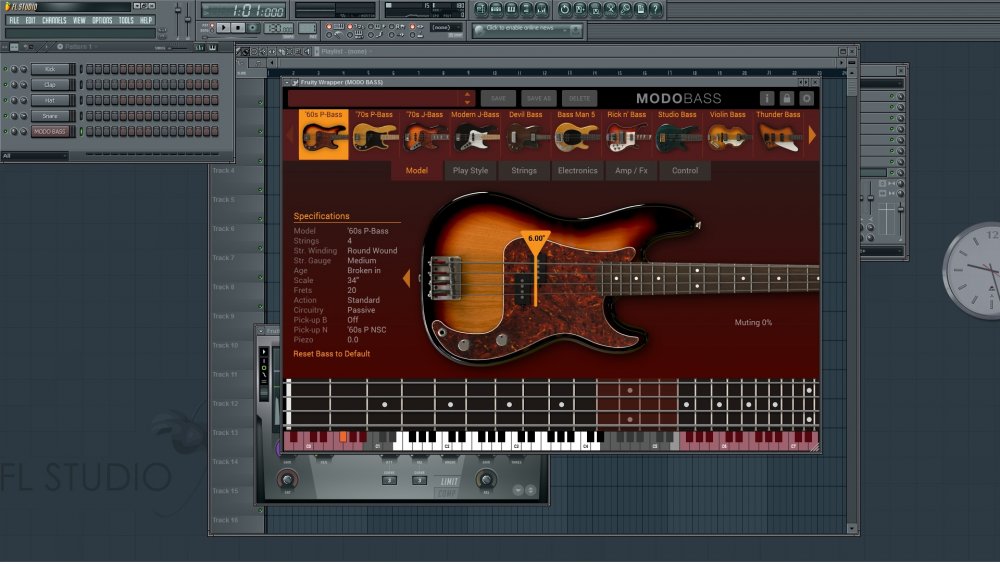Click the SAVE AS preset button

538,98
